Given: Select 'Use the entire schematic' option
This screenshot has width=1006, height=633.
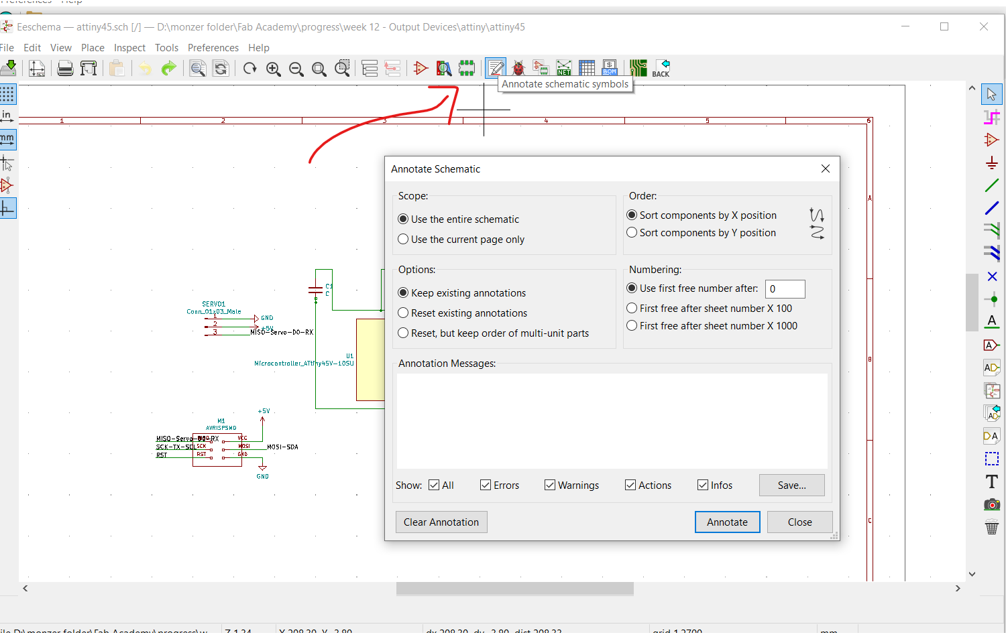Looking at the screenshot, I should tap(458, 219).
